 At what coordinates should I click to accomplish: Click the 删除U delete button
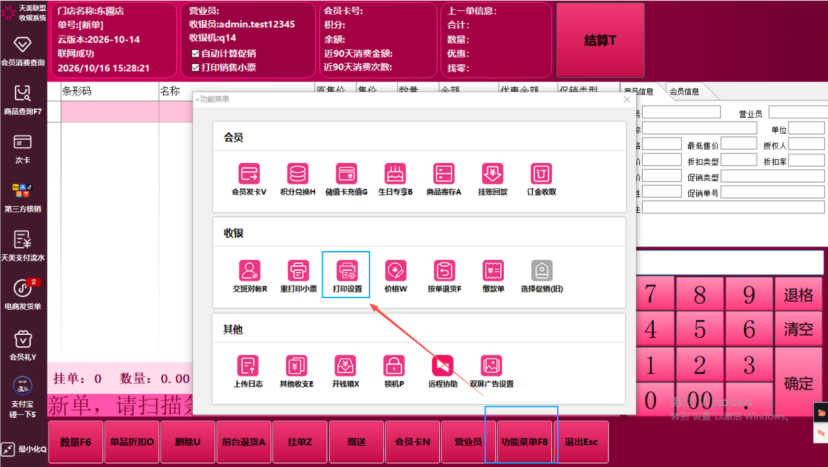[187, 442]
